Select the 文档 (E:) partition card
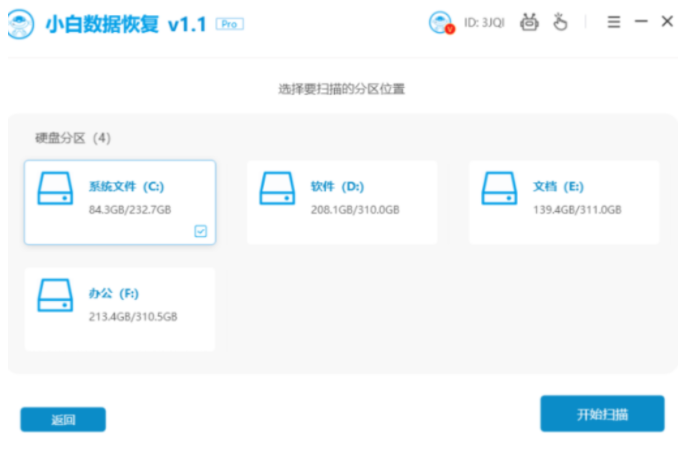 [x=564, y=202]
